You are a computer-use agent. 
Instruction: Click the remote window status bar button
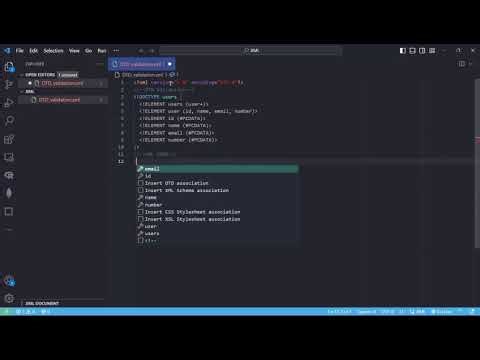pos(5,312)
